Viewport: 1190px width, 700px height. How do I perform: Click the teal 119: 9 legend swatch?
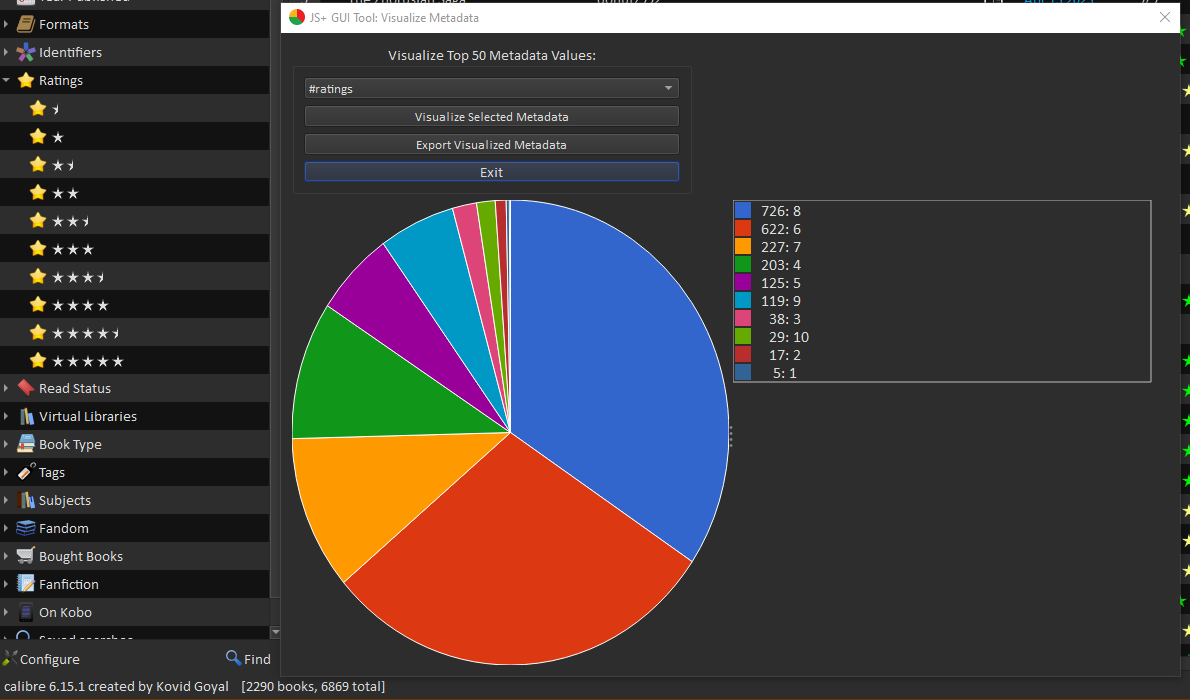[743, 301]
